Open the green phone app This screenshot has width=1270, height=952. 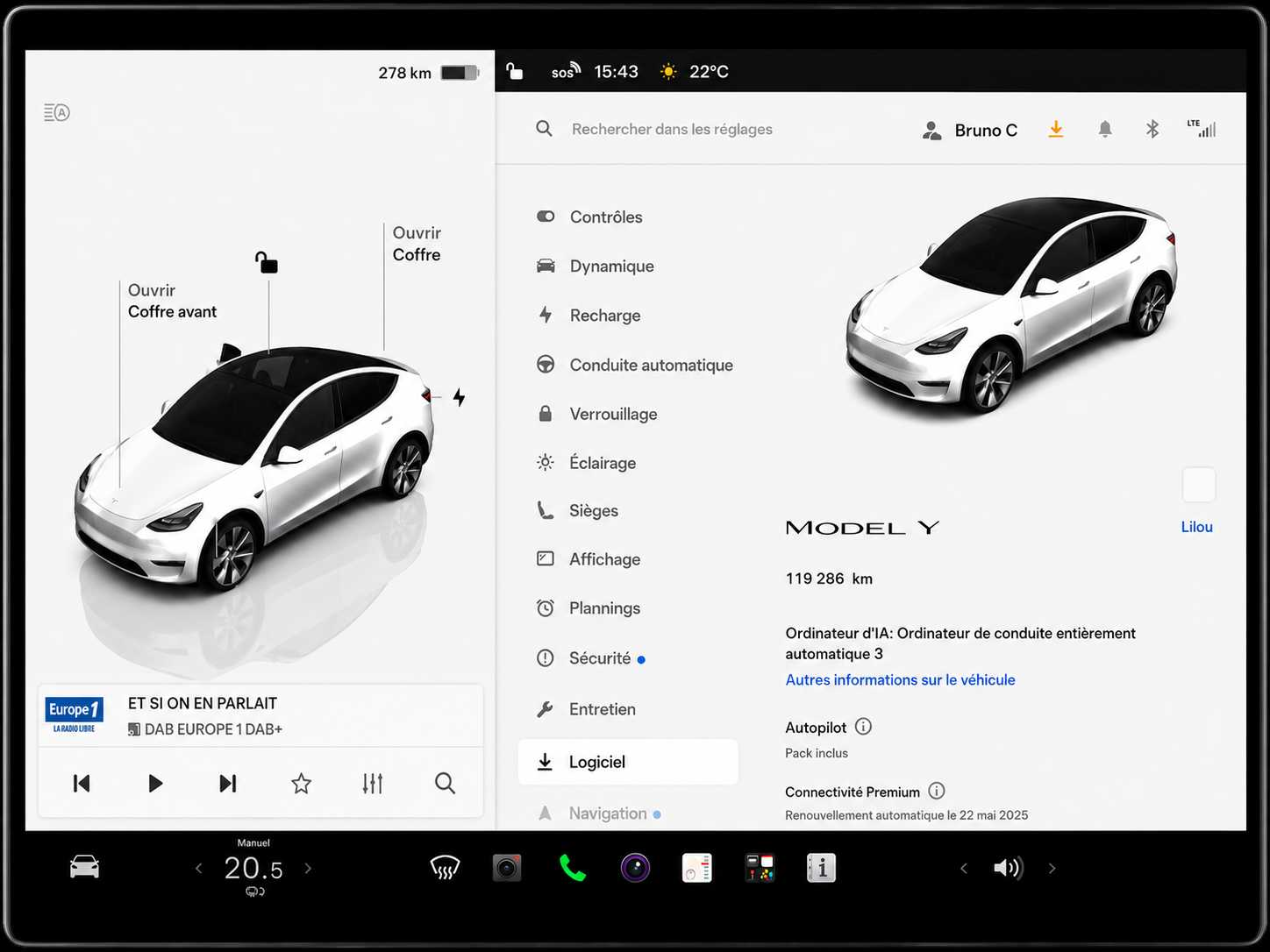coord(572,868)
